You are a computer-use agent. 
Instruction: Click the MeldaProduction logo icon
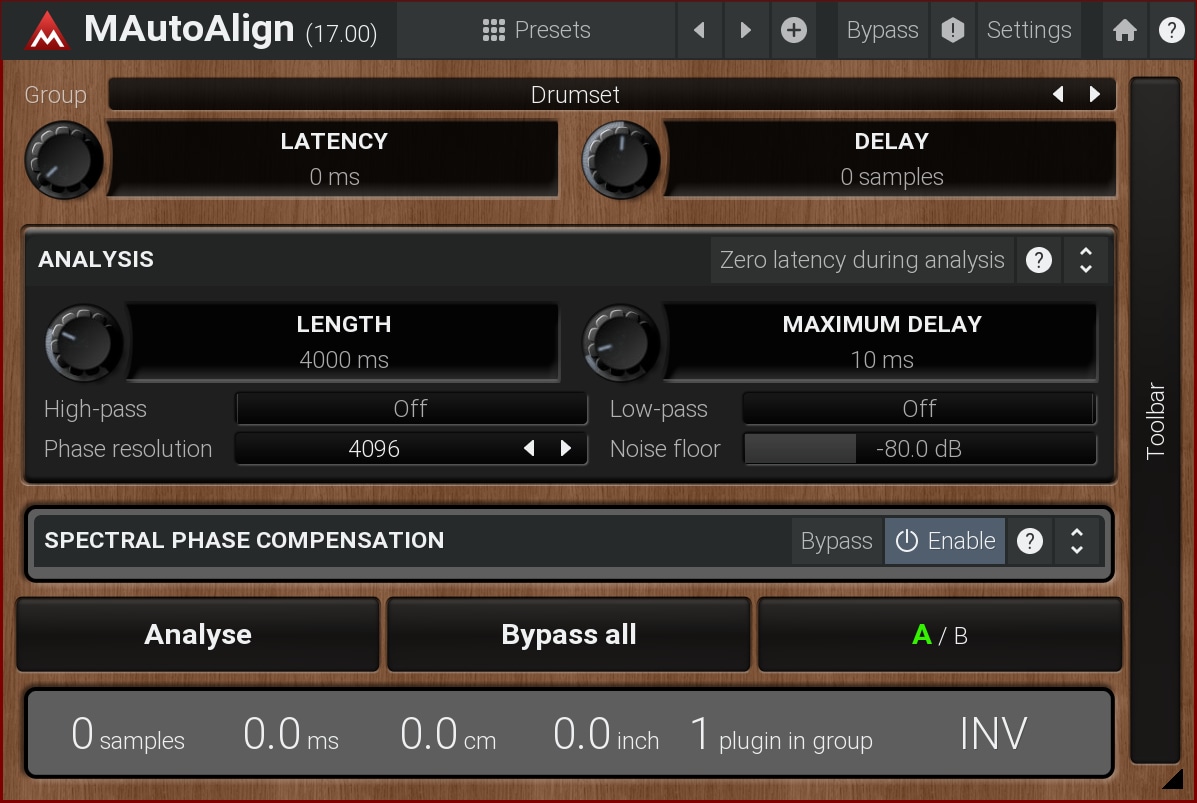coord(46,31)
